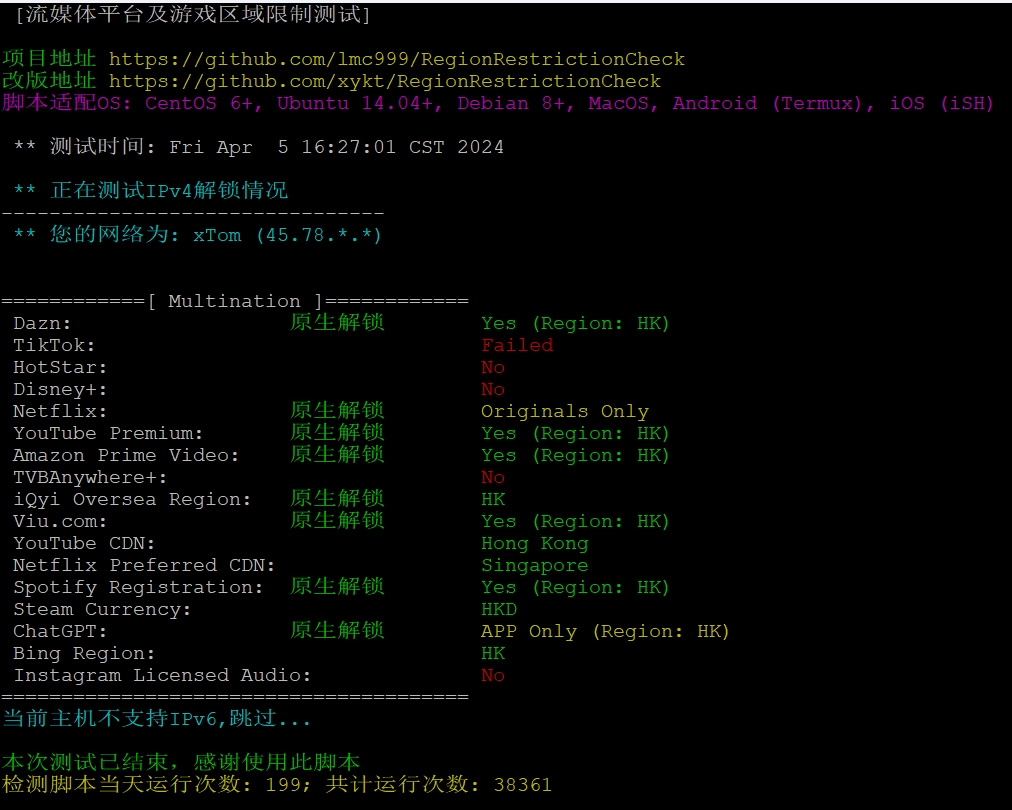Click the Netflix Preferred CDN: label
This screenshot has width=1012, height=810.
tap(144, 565)
